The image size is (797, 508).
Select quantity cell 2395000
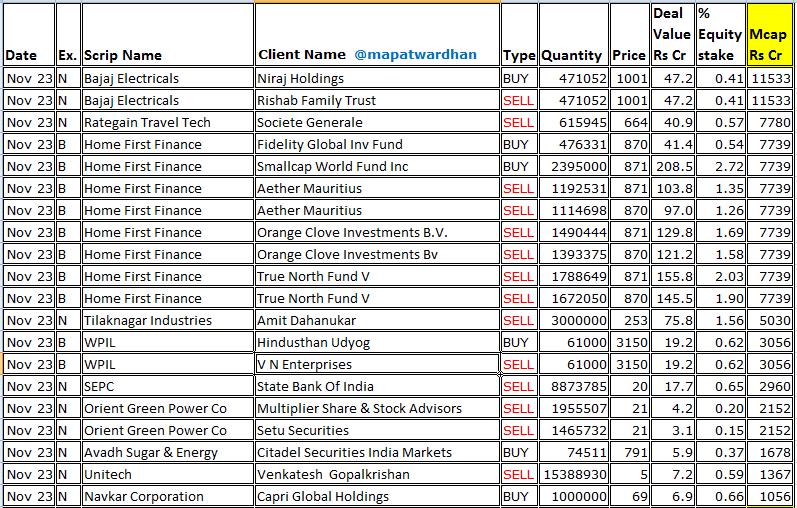click(x=574, y=166)
